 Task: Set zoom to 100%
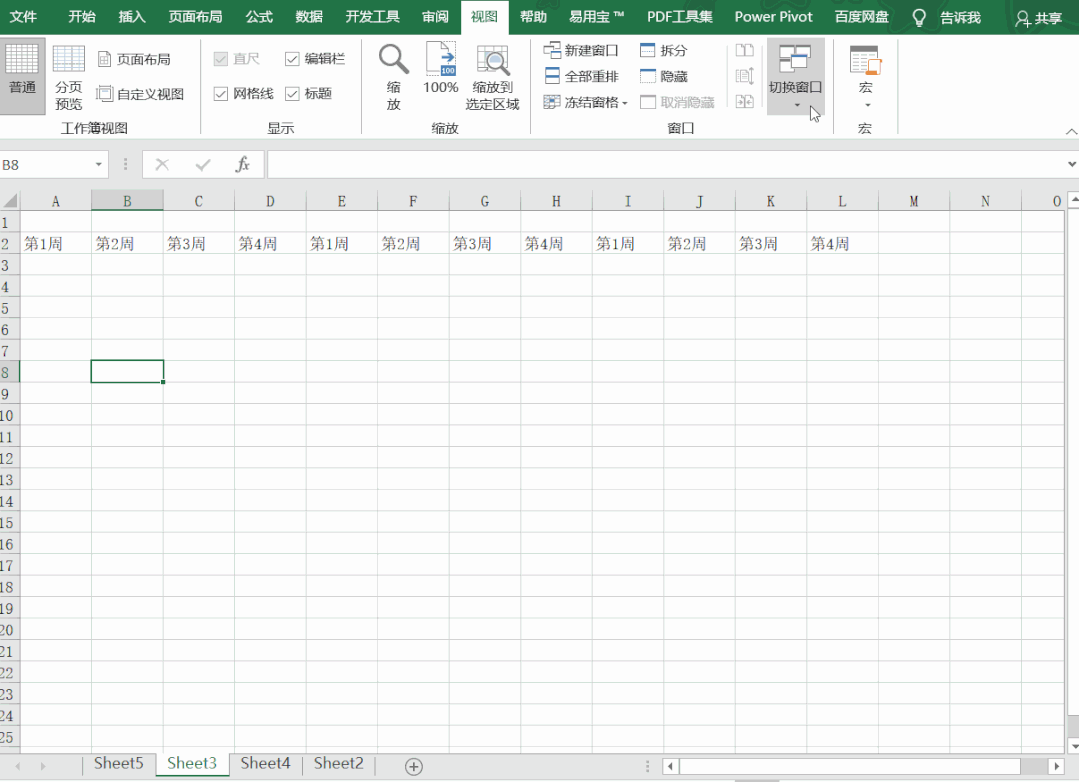pos(440,68)
